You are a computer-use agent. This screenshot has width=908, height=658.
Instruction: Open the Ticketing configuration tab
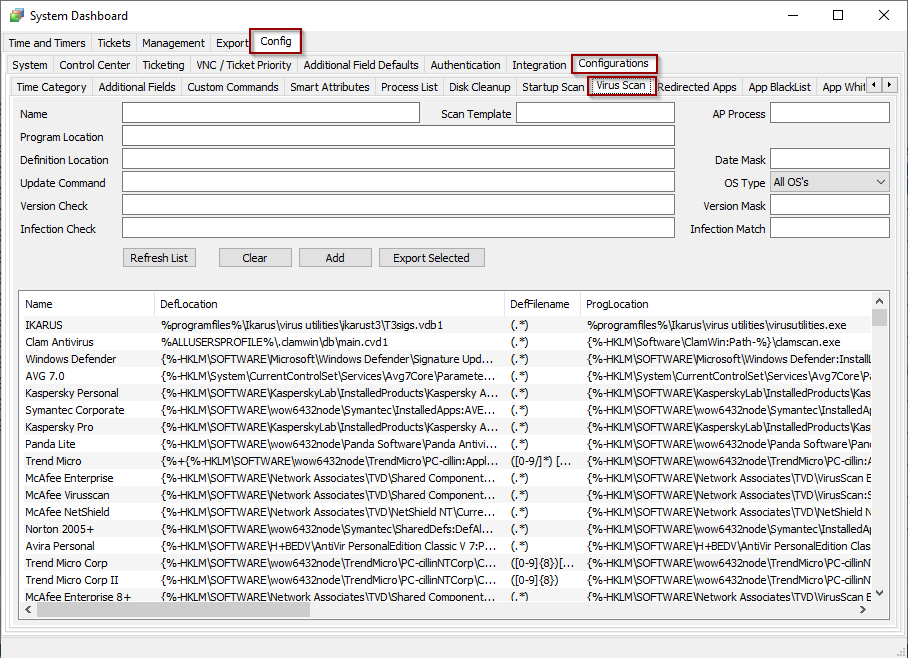tap(163, 65)
